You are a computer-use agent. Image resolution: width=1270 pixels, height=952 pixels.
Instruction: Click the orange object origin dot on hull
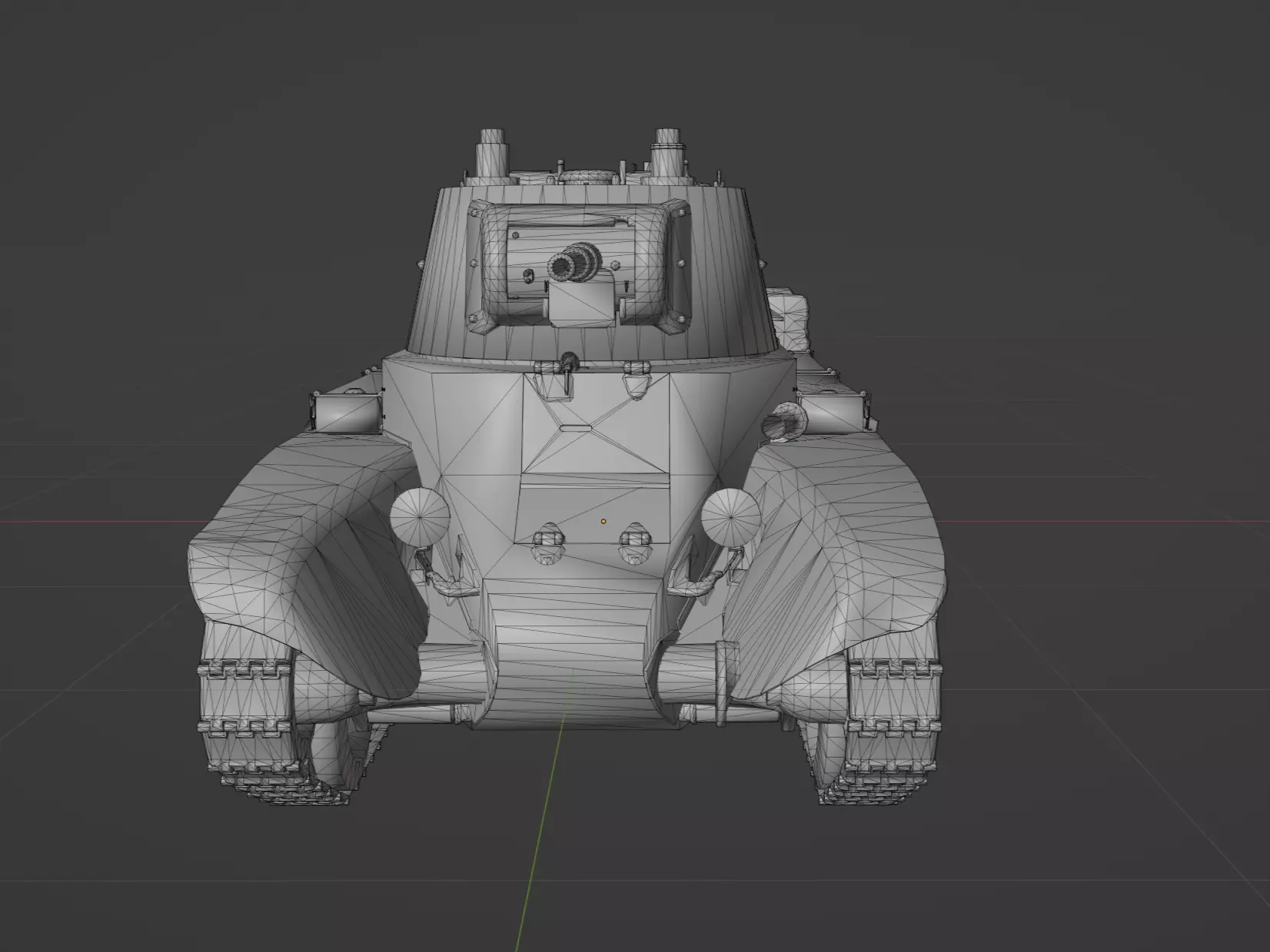[x=603, y=521]
